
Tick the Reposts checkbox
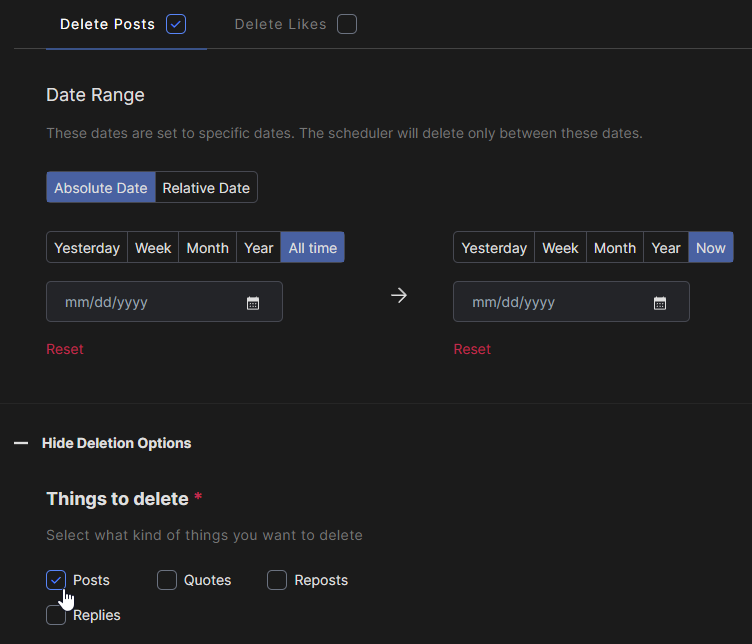point(277,580)
